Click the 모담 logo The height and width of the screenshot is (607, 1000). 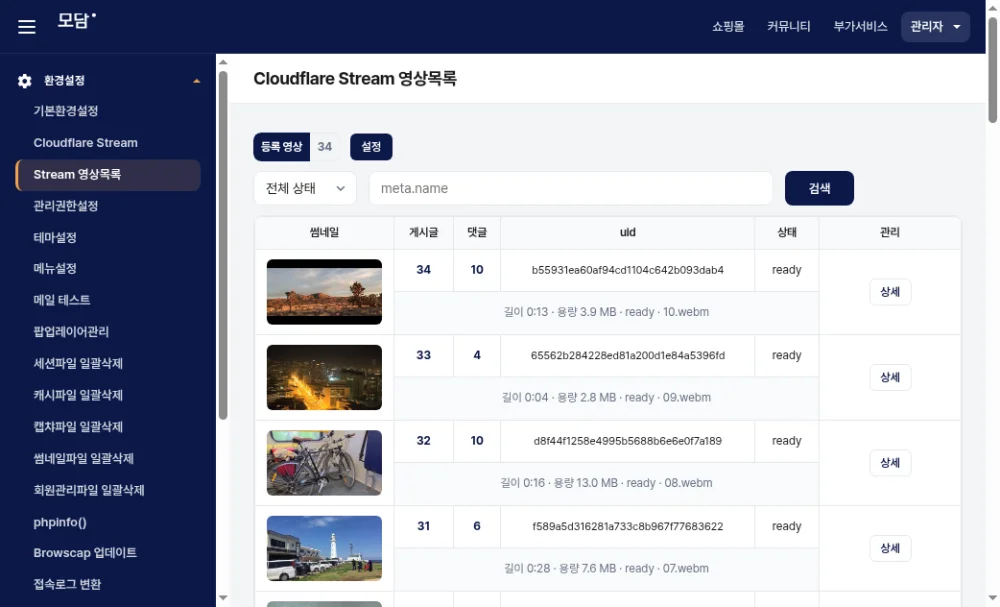click(x=77, y=21)
